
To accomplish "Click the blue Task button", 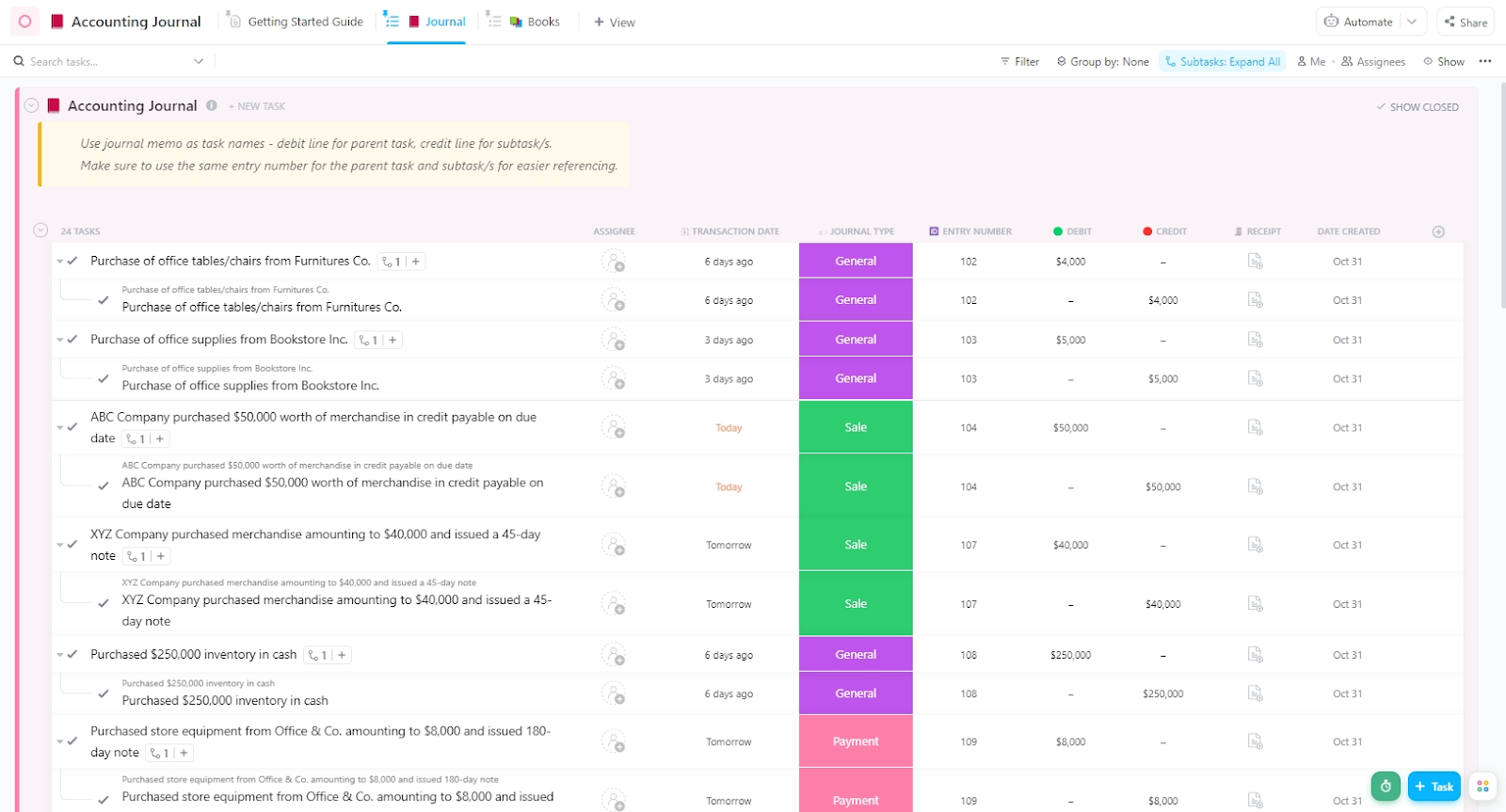I will (1434, 787).
